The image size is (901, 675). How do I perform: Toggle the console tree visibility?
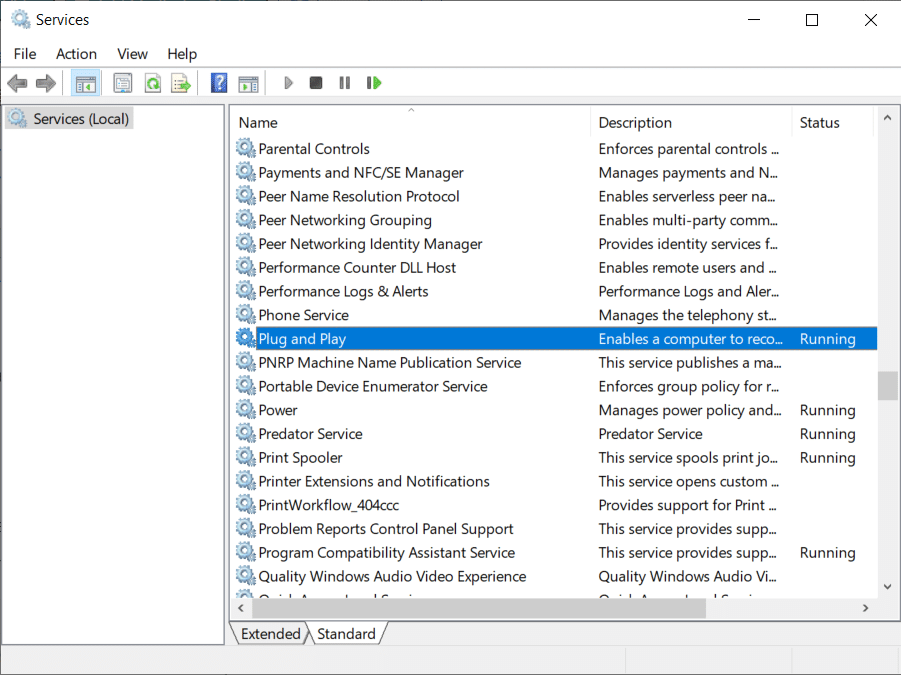pyautogui.click(x=86, y=82)
